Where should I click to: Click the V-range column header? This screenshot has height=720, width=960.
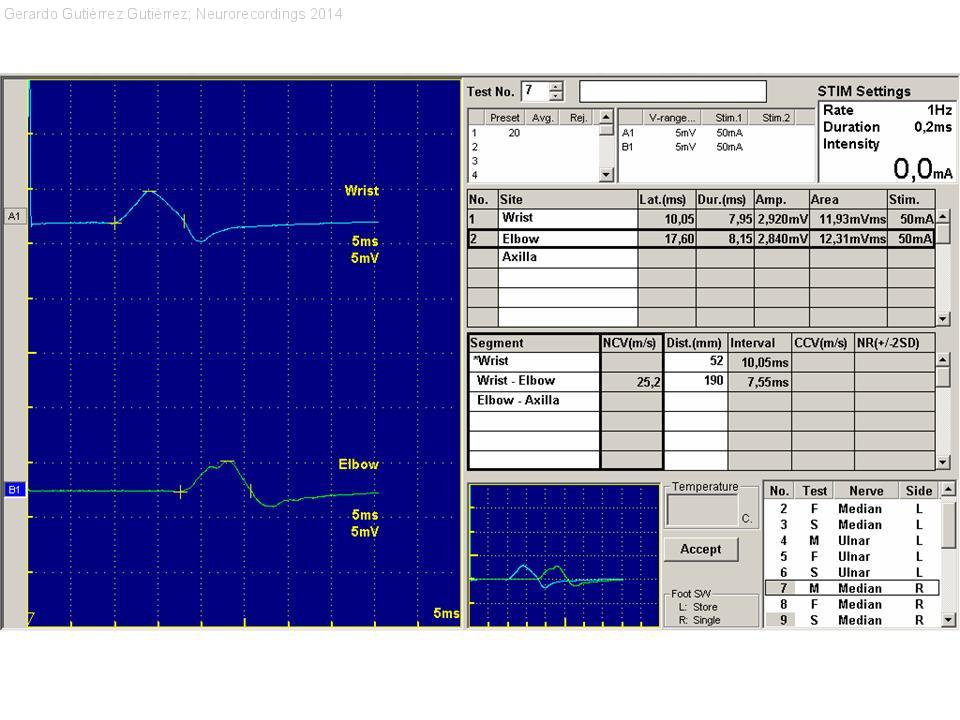tap(672, 118)
